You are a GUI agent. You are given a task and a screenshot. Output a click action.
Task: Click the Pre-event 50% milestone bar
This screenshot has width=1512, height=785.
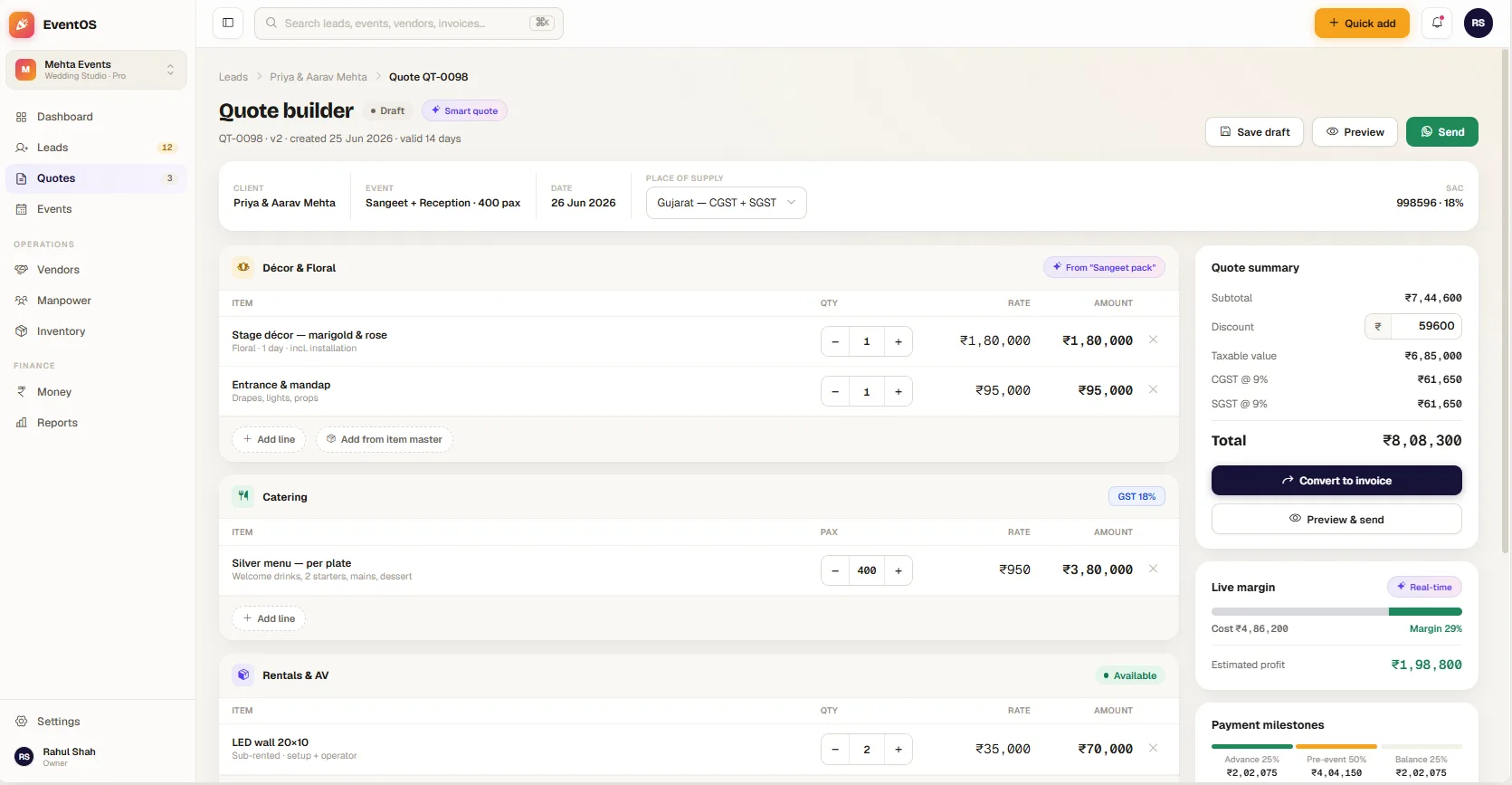pos(1336,747)
